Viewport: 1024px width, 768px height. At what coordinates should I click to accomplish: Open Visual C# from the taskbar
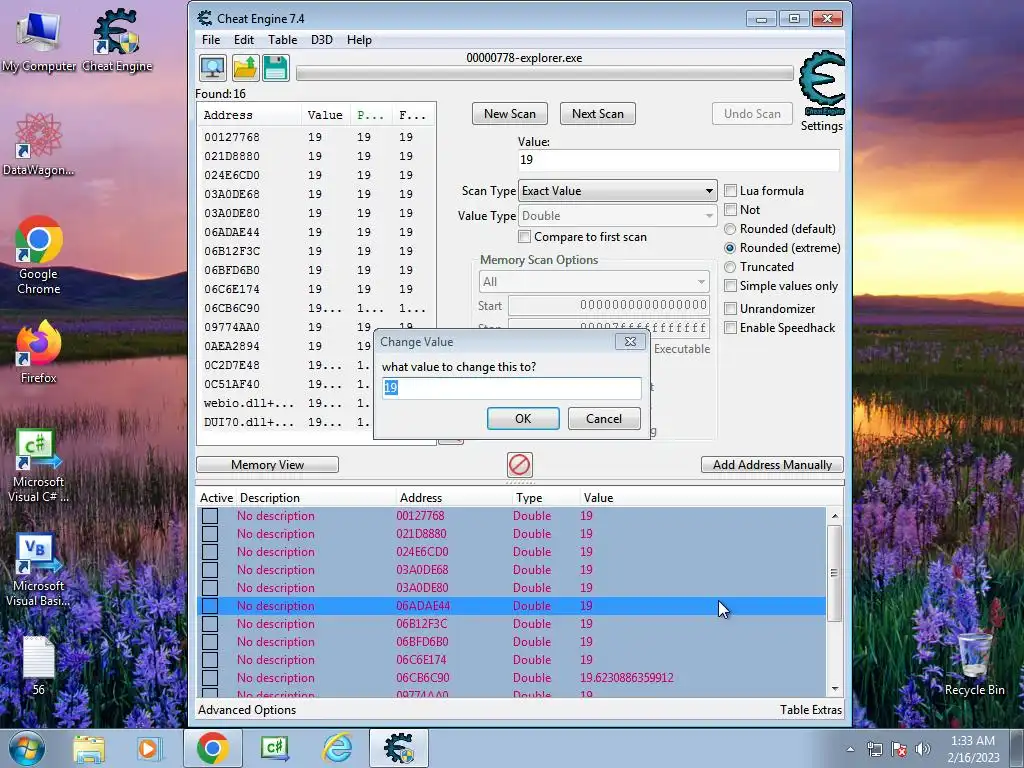[x=275, y=748]
